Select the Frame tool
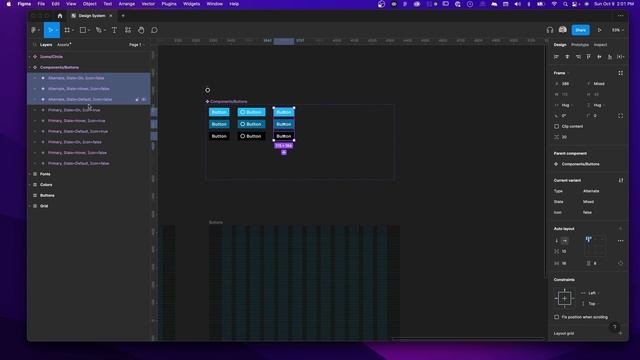Image resolution: width=640 pixels, height=360 pixels. click(x=67, y=30)
